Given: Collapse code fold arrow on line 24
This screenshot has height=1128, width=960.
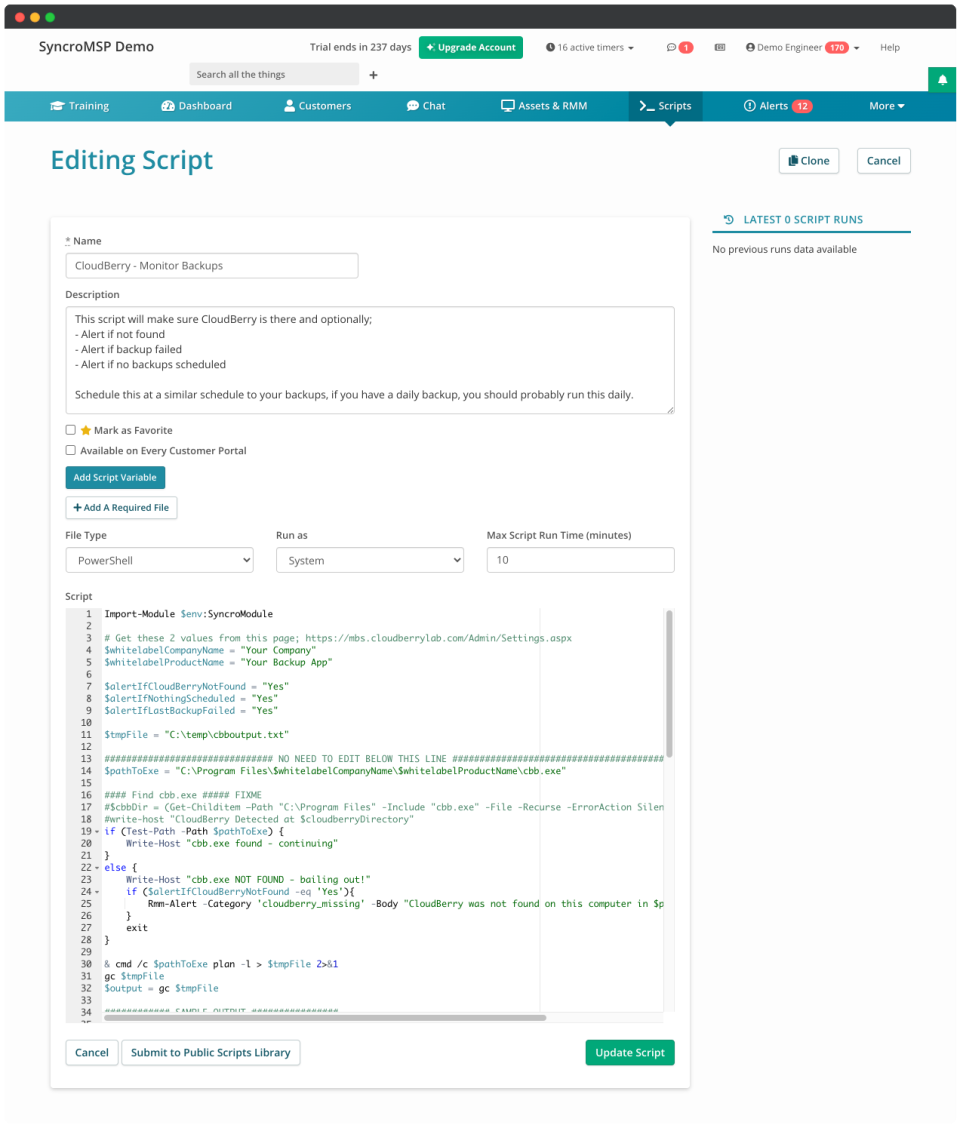Looking at the screenshot, I should (97, 892).
